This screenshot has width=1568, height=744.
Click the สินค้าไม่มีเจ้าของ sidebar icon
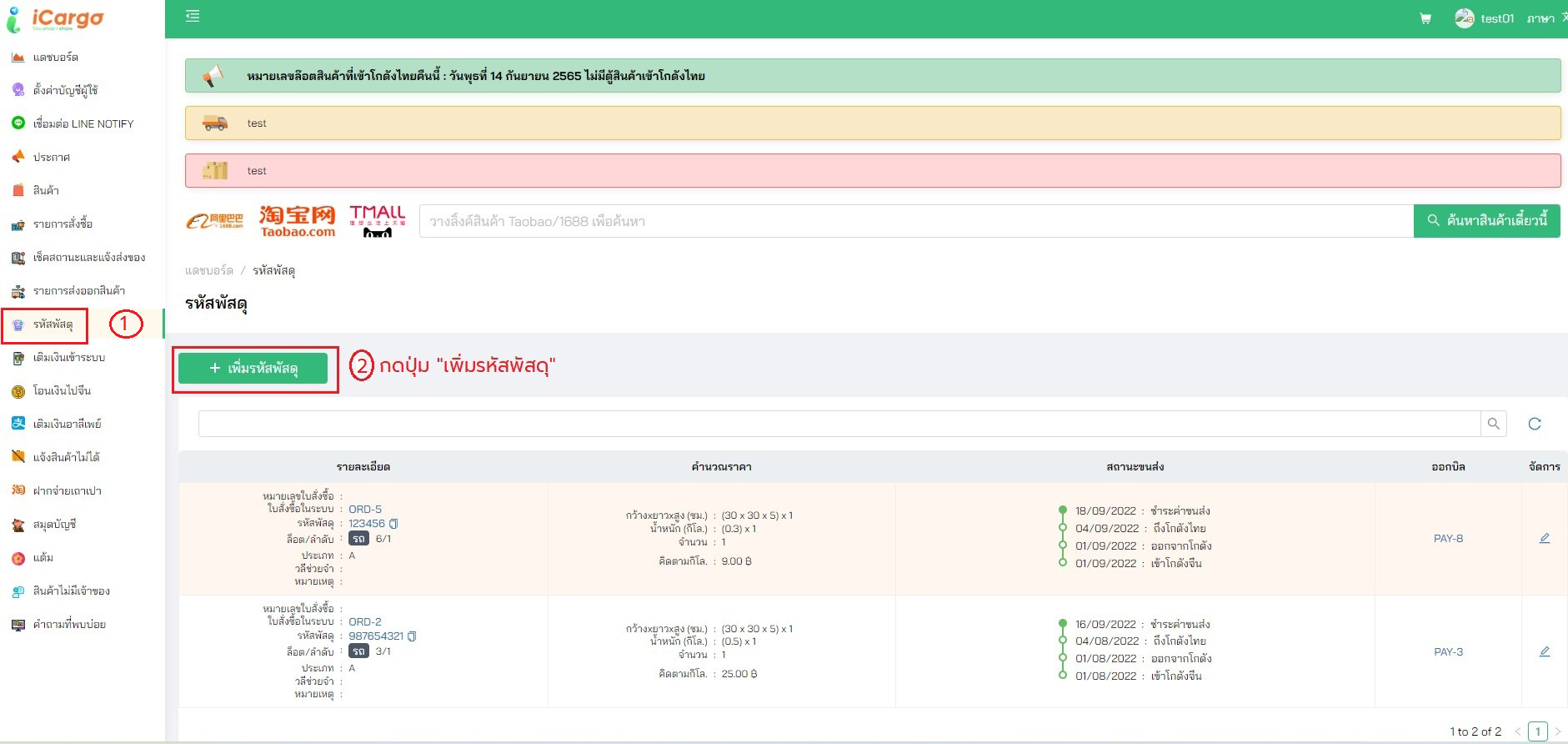point(18,591)
